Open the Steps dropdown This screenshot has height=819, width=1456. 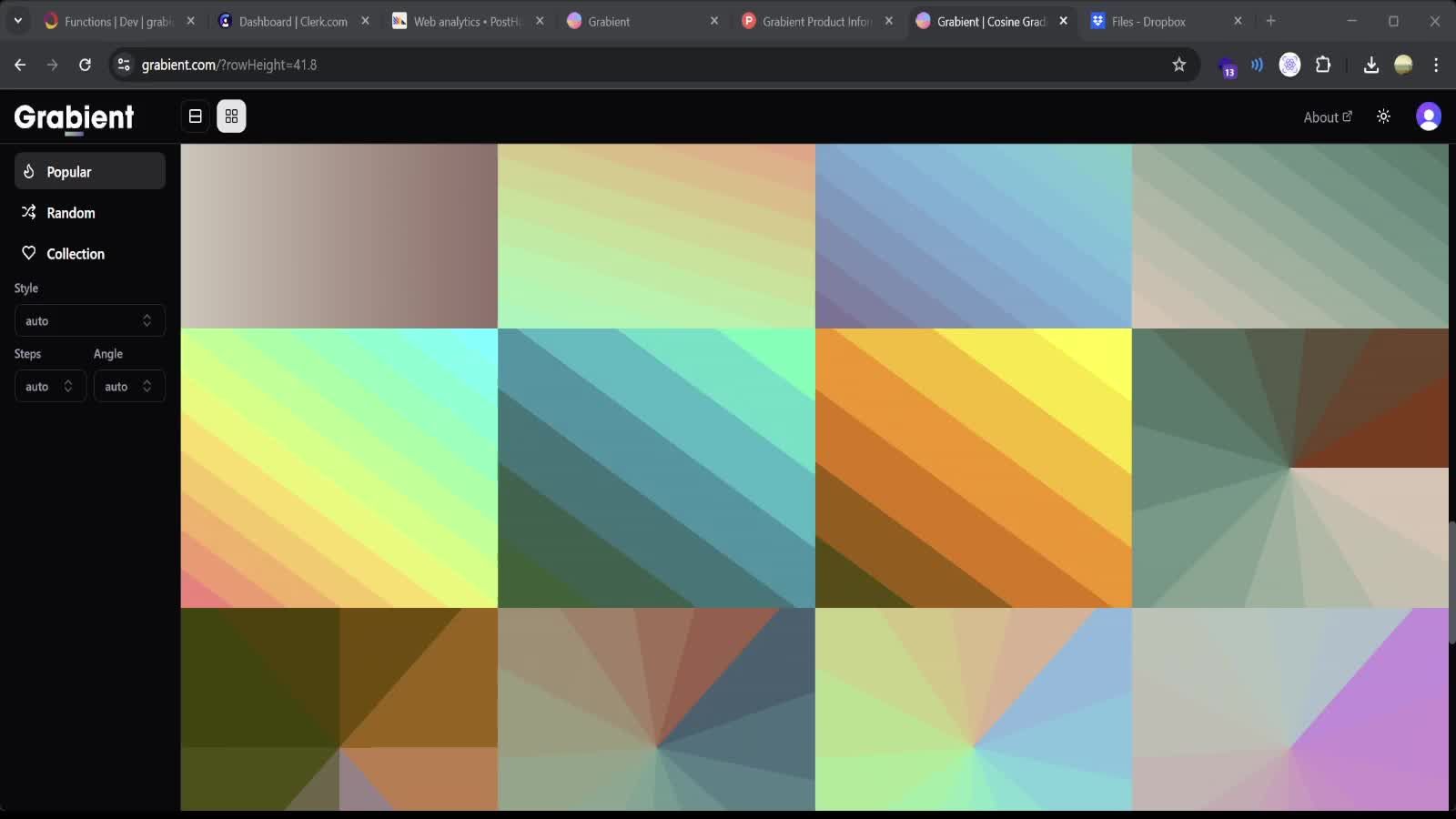click(50, 386)
